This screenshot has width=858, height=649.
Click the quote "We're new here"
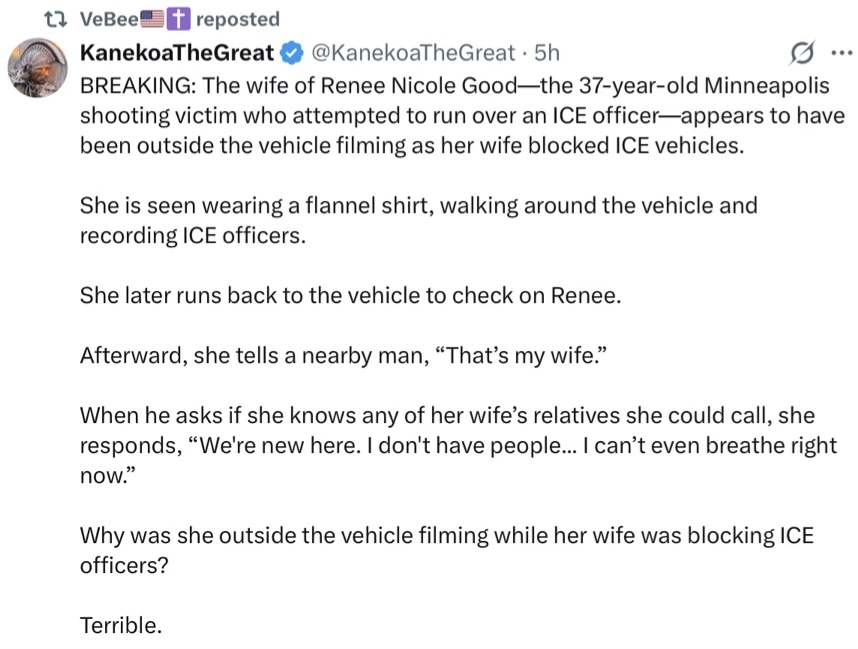[x=260, y=446]
